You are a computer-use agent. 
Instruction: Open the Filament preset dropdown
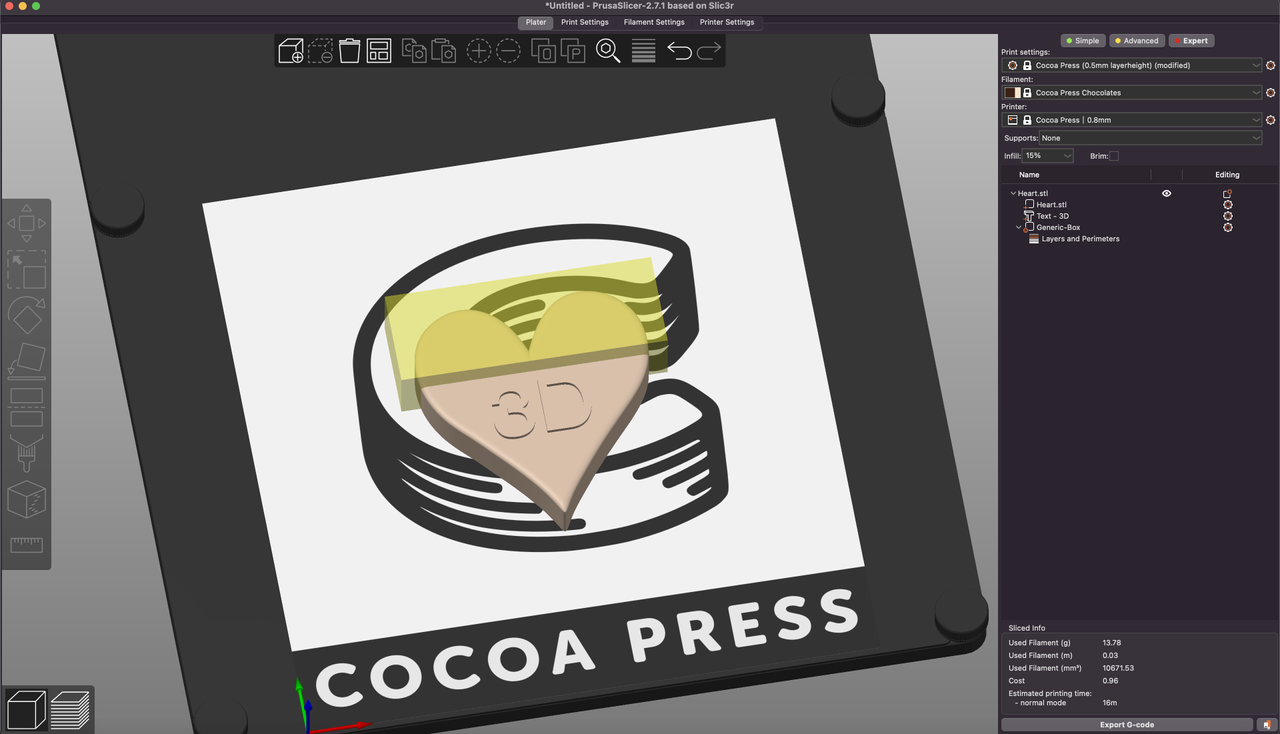click(x=1132, y=92)
